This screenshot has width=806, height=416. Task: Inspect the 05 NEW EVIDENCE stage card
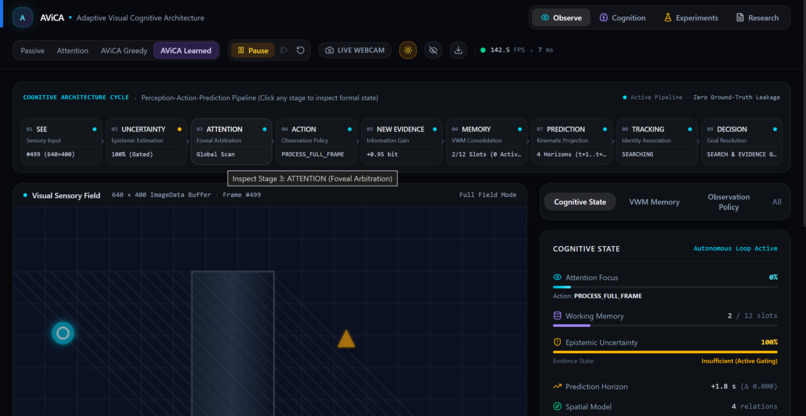[401, 141]
